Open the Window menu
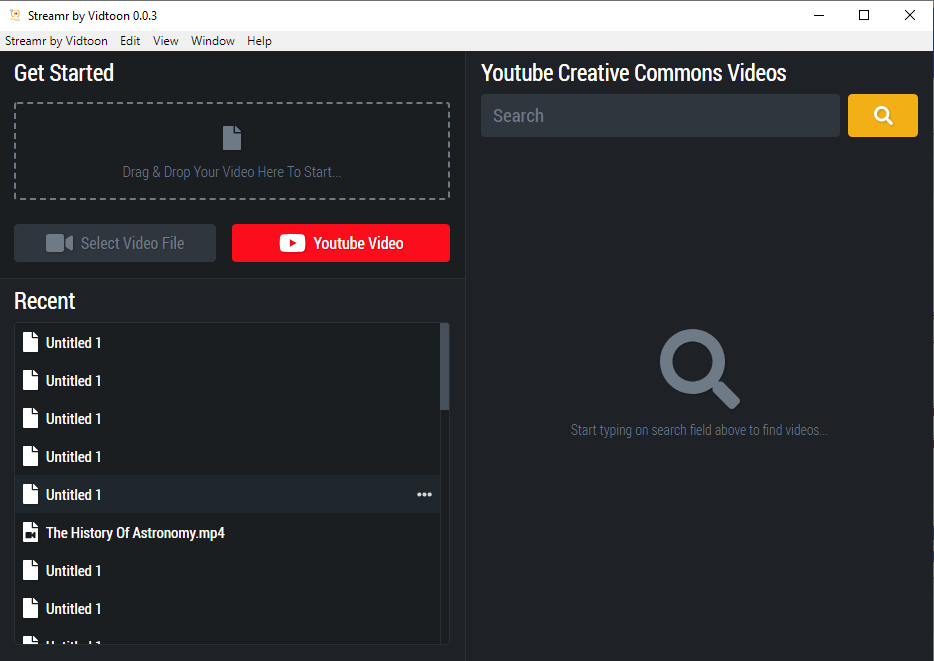The image size is (934, 661). pyautogui.click(x=213, y=40)
